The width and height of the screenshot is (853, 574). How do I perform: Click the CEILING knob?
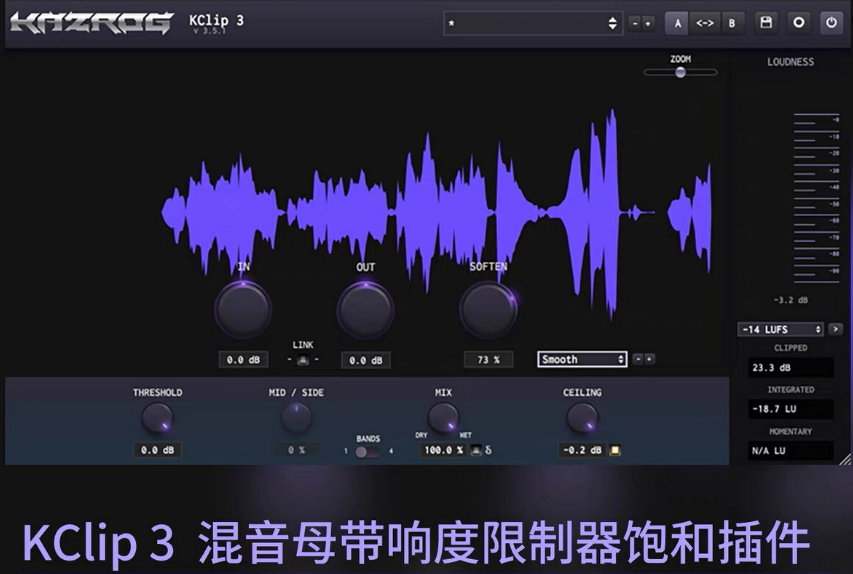pyautogui.click(x=582, y=418)
